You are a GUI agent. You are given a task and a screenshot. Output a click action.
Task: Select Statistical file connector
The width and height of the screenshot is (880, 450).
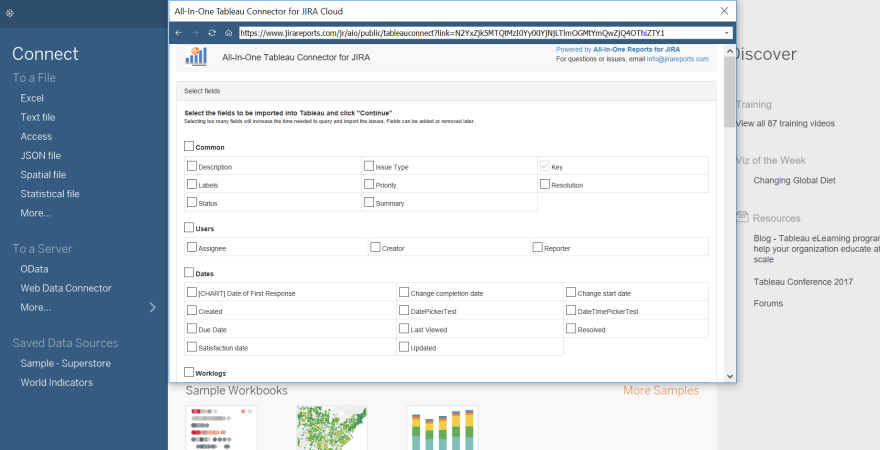pyautogui.click(x=50, y=194)
